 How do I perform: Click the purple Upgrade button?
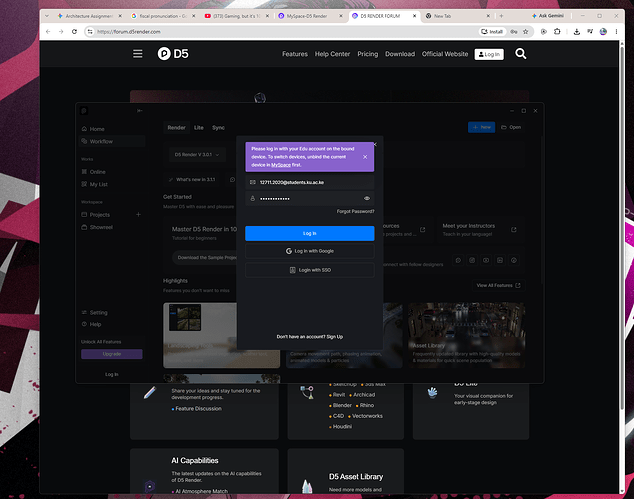[x=112, y=354]
